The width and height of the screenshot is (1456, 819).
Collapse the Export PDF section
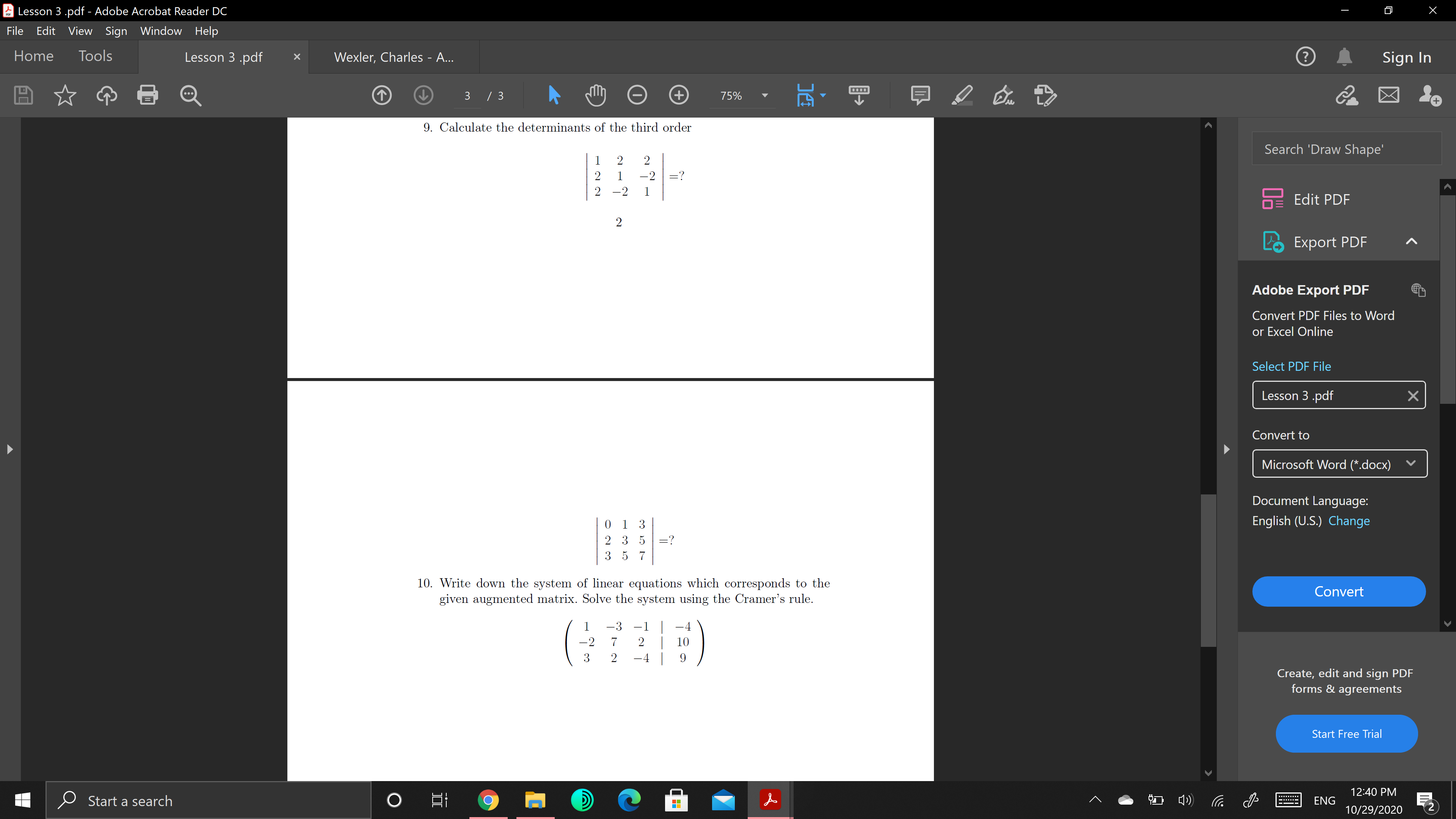1411,242
